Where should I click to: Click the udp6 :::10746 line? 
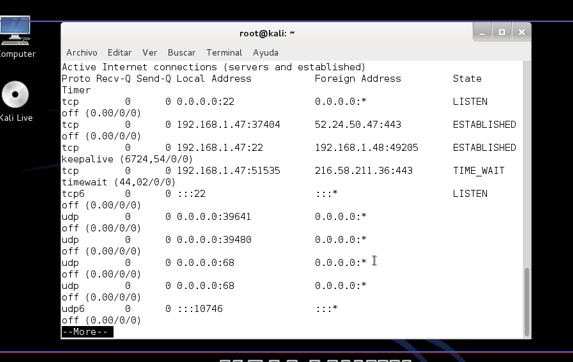point(199,309)
